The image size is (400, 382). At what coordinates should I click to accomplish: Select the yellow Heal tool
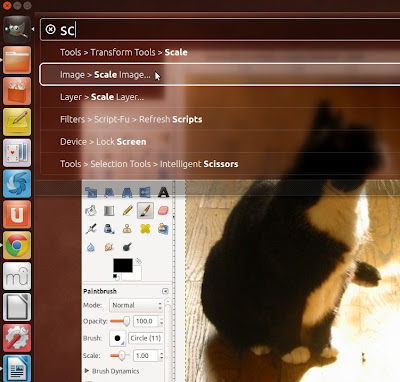(x=145, y=229)
